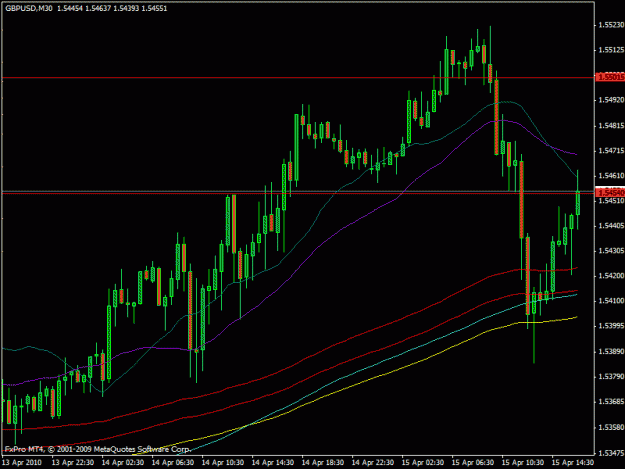This screenshot has height=469, width=625.
Task: Click the 1.54100 price axis value
Action: [x=611, y=301]
